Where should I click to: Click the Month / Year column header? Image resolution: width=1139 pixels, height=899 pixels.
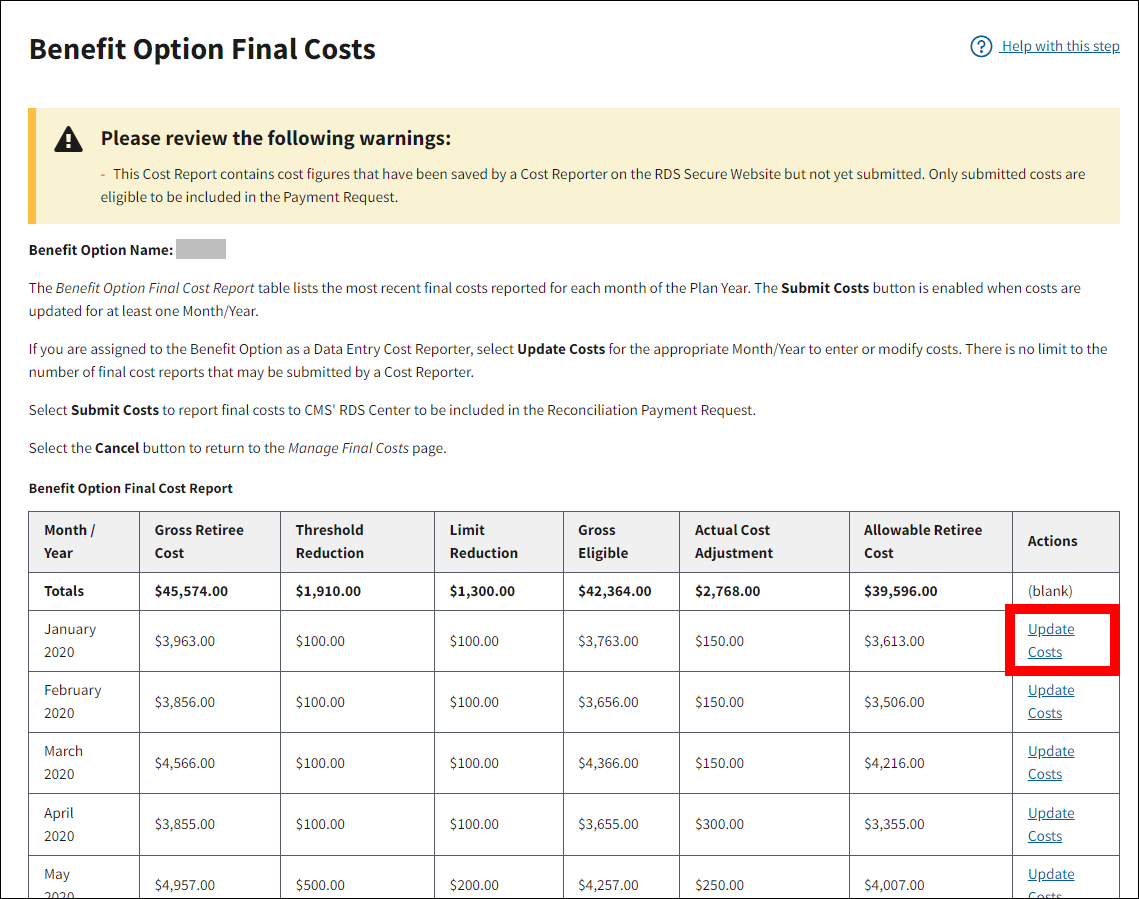[70, 541]
